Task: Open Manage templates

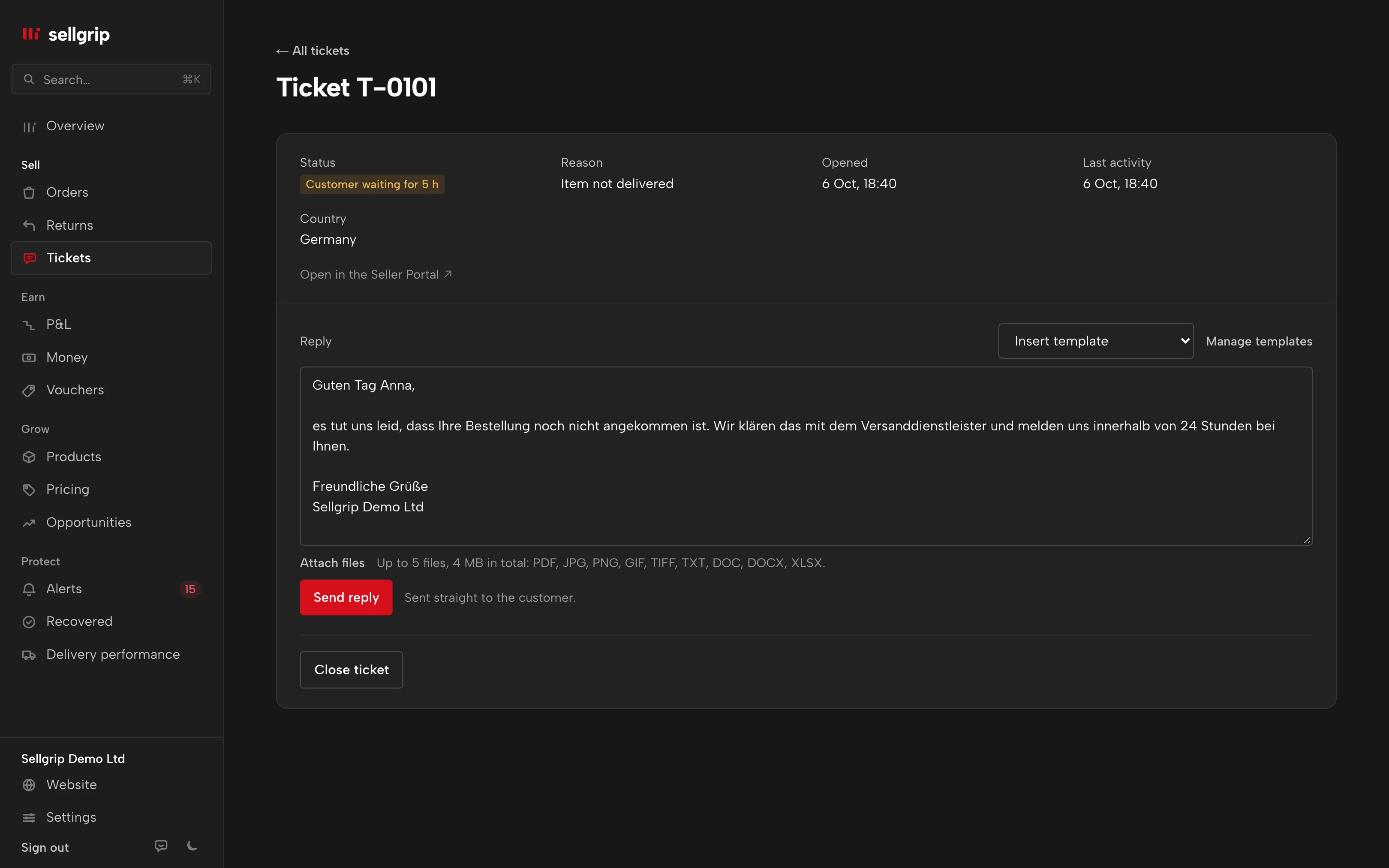Action: [1259, 341]
